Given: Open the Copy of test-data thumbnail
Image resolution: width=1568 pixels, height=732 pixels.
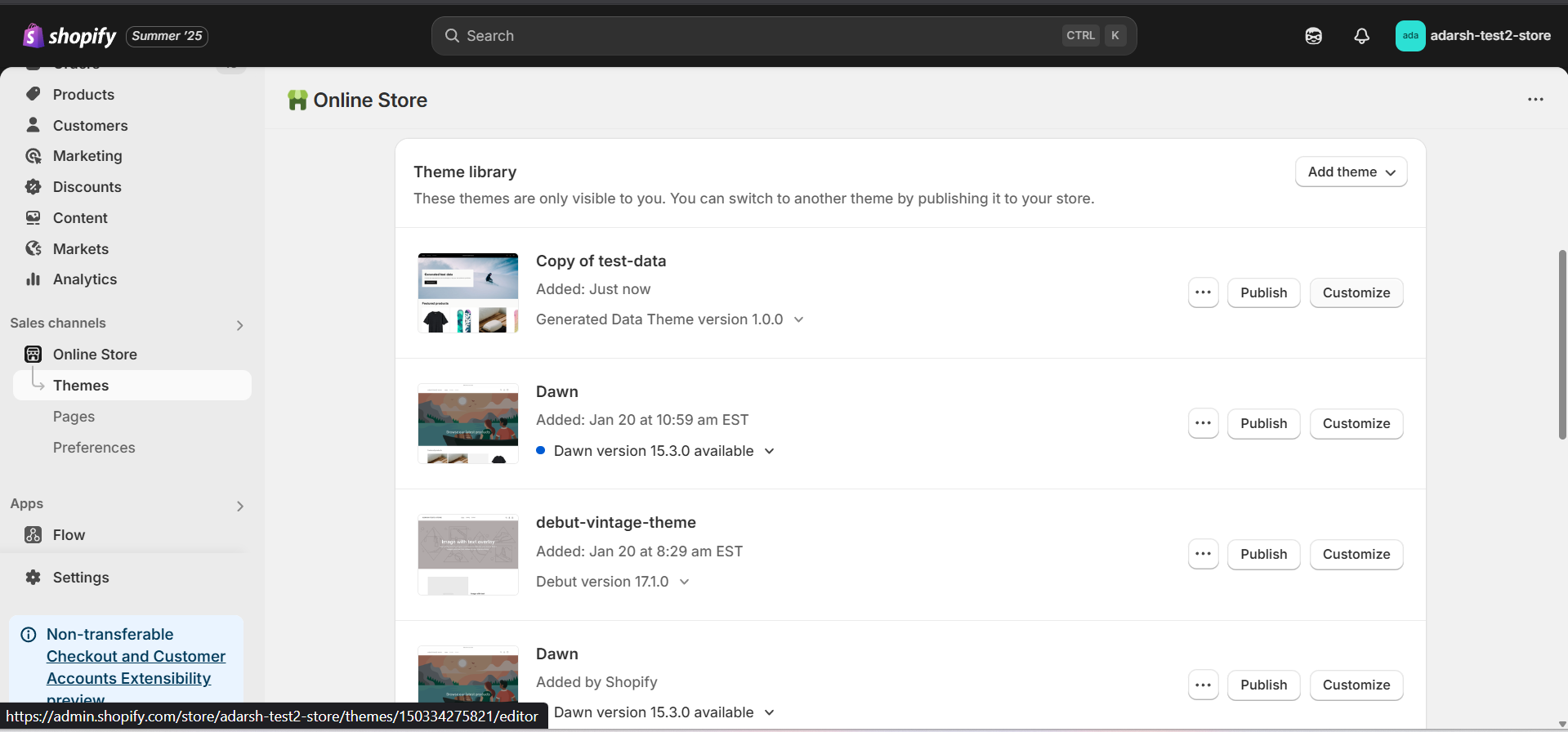Looking at the screenshot, I should click(x=468, y=292).
